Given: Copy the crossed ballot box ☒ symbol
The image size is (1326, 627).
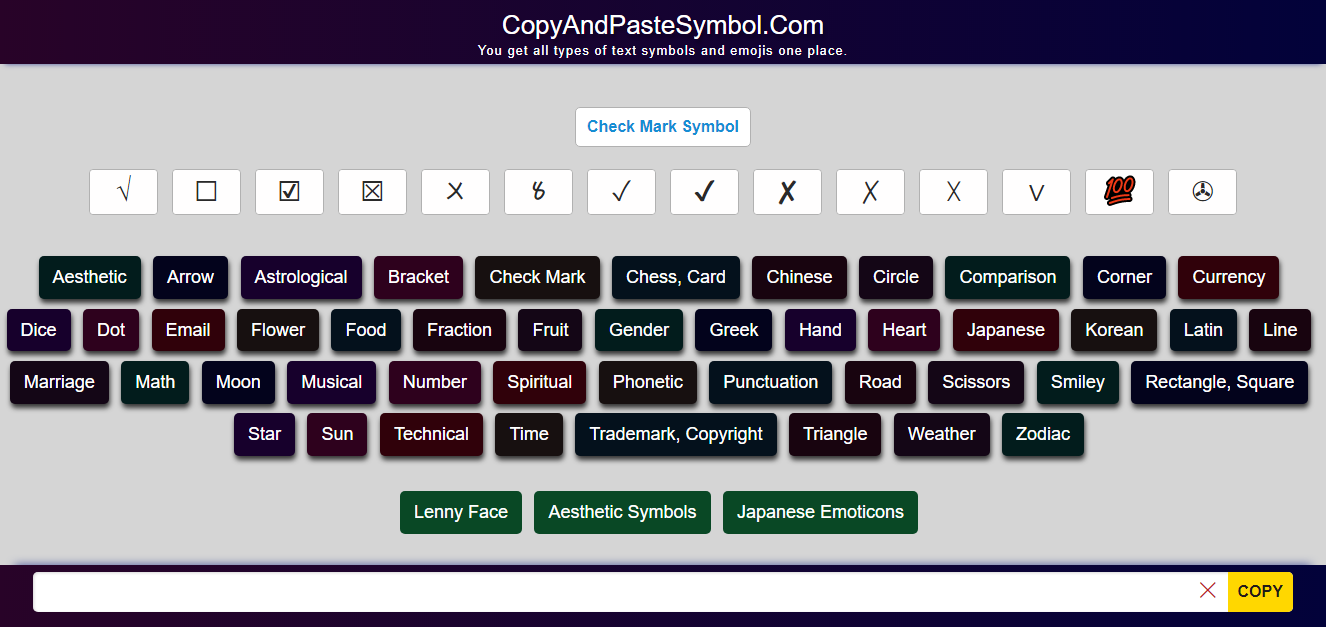Looking at the screenshot, I should 372,192.
